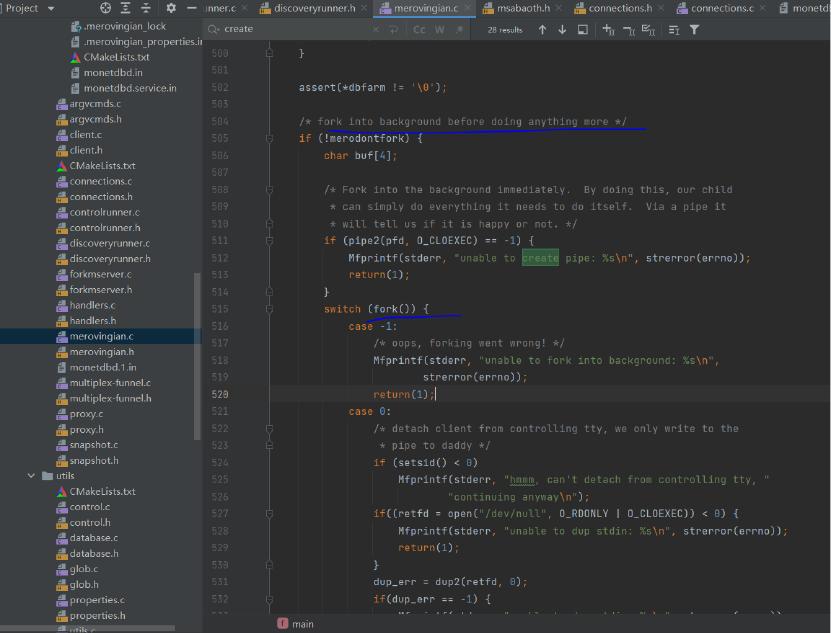The width and height of the screenshot is (831, 633).
Task: Collapse the utils folder
Action: click(x=31, y=476)
